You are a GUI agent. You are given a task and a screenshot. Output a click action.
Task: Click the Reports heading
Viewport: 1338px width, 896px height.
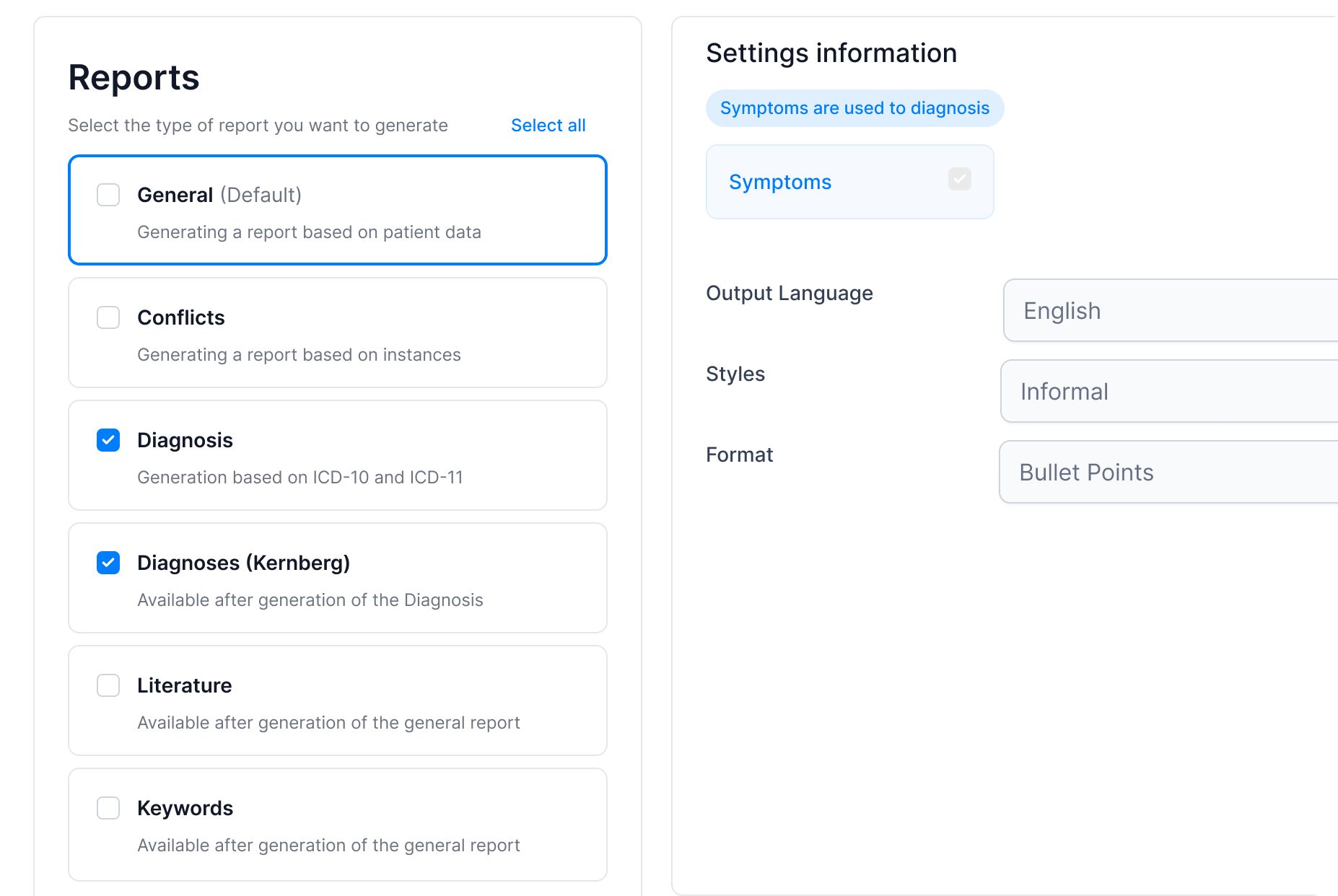tap(134, 77)
